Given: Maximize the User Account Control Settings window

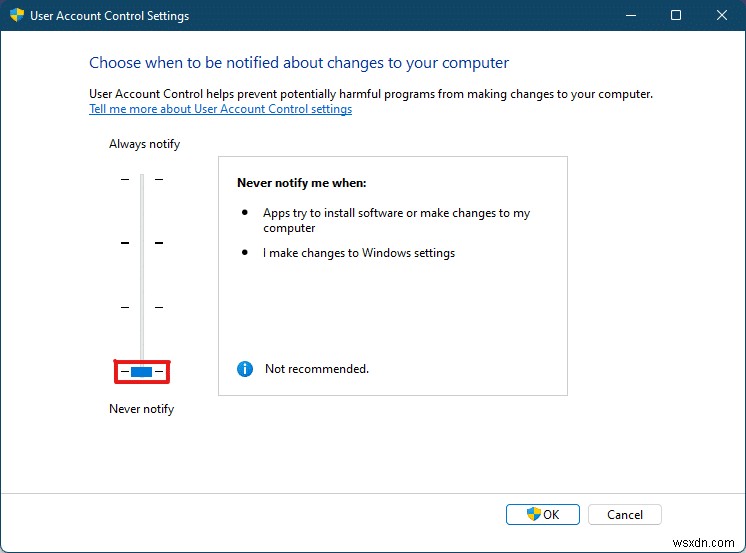Looking at the screenshot, I should pyautogui.click(x=676, y=15).
